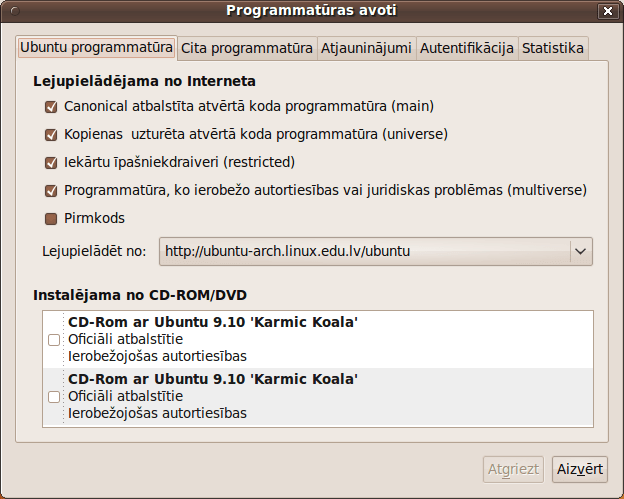This screenshot has width=624, height=499.
Task: Open the Atjauninājumi tab
Action: pos(366,48)
